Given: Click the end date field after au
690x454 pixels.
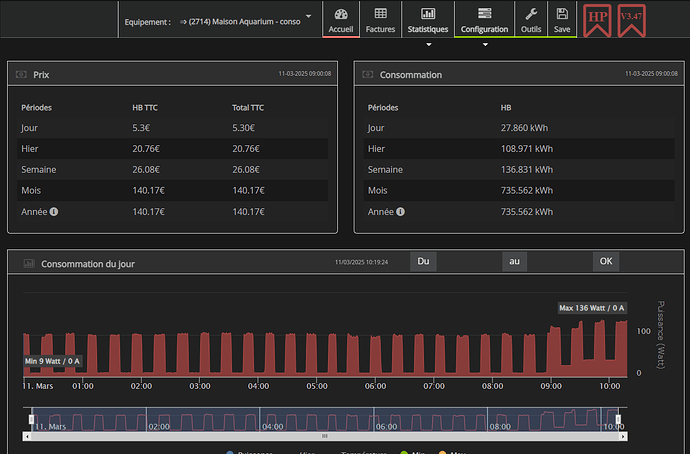Looking at the screenshot, I should coord(560,261).
